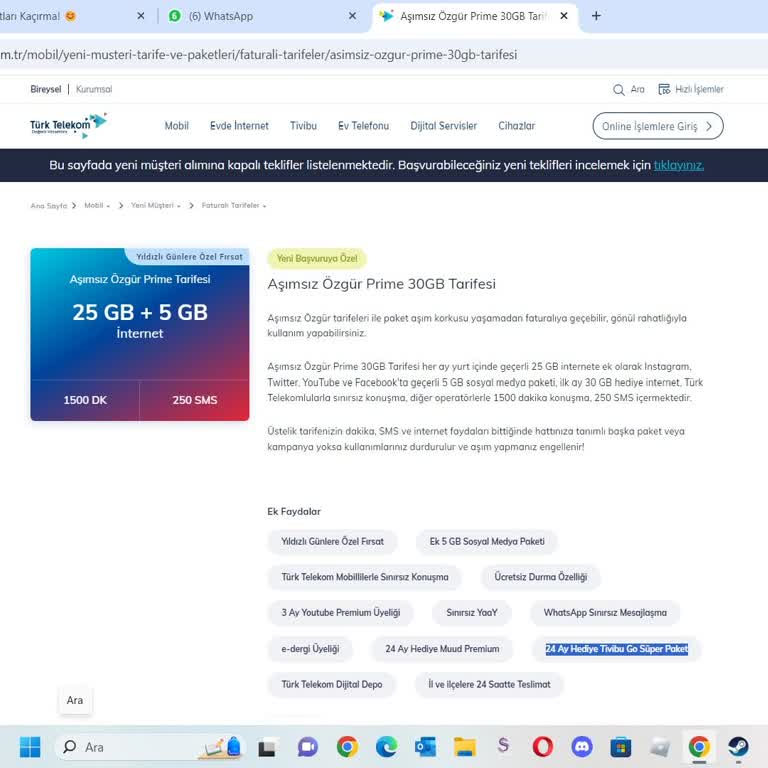Open the Tivibu menu
This screenshot has height=768, width=768.
click(303, 126)
